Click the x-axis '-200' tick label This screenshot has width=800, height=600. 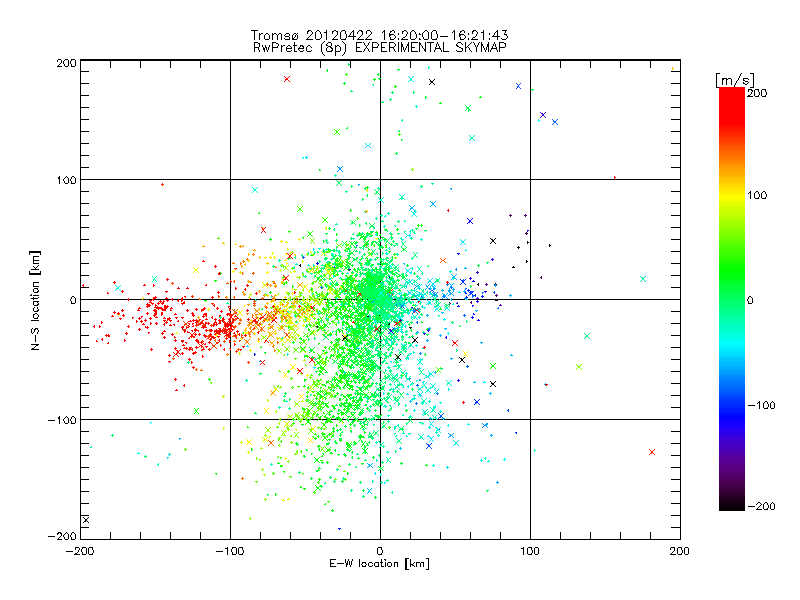(x=80, y=551)
